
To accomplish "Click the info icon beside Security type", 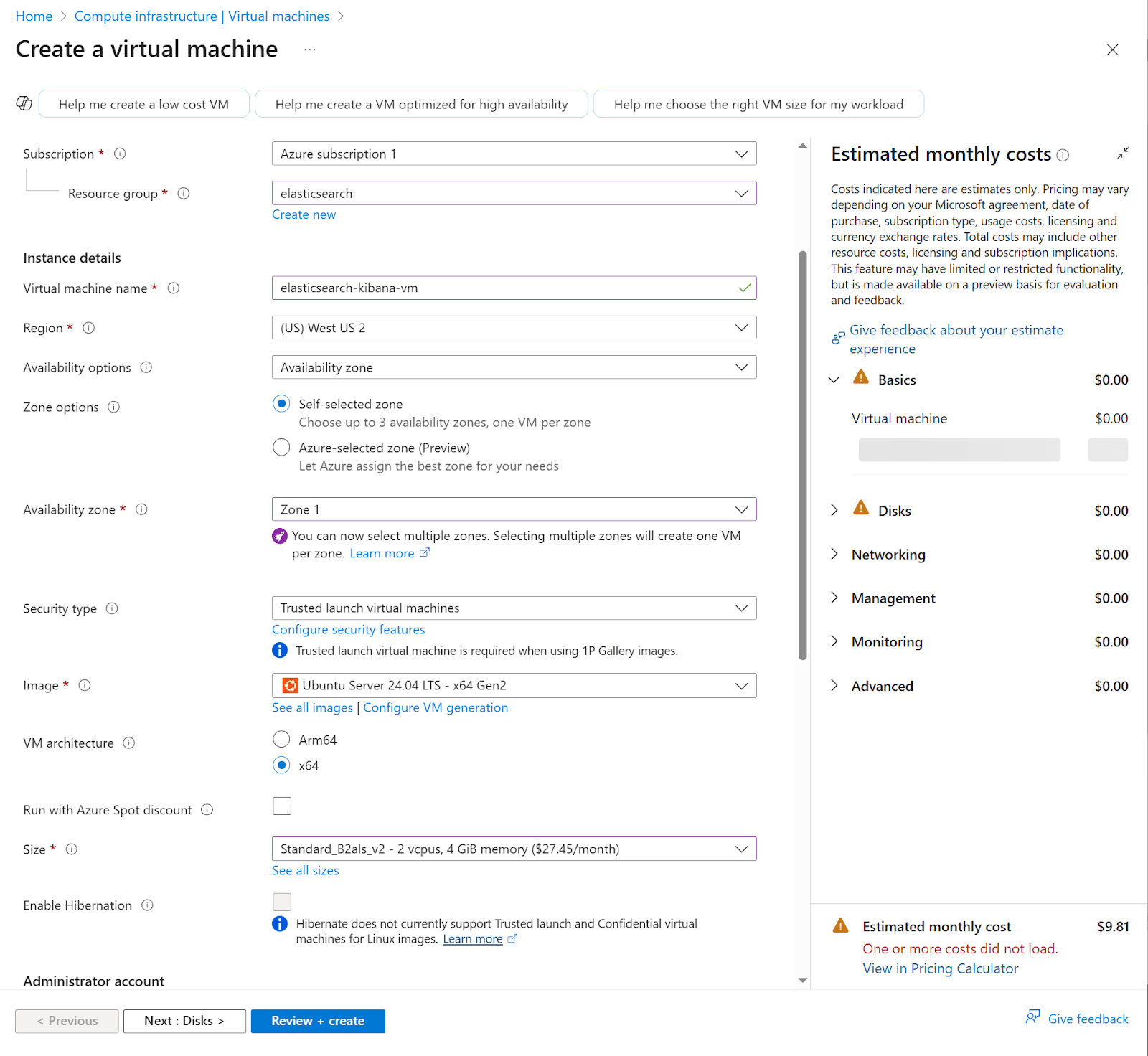I will [x=112, y=608].
